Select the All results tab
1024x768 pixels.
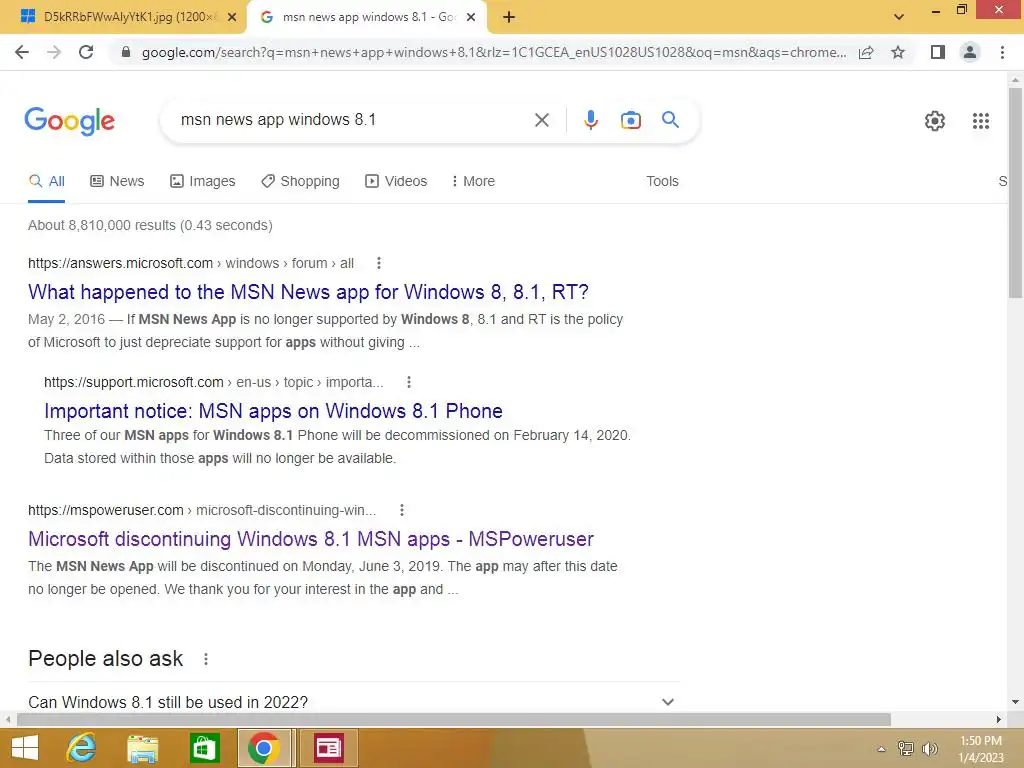46,182
